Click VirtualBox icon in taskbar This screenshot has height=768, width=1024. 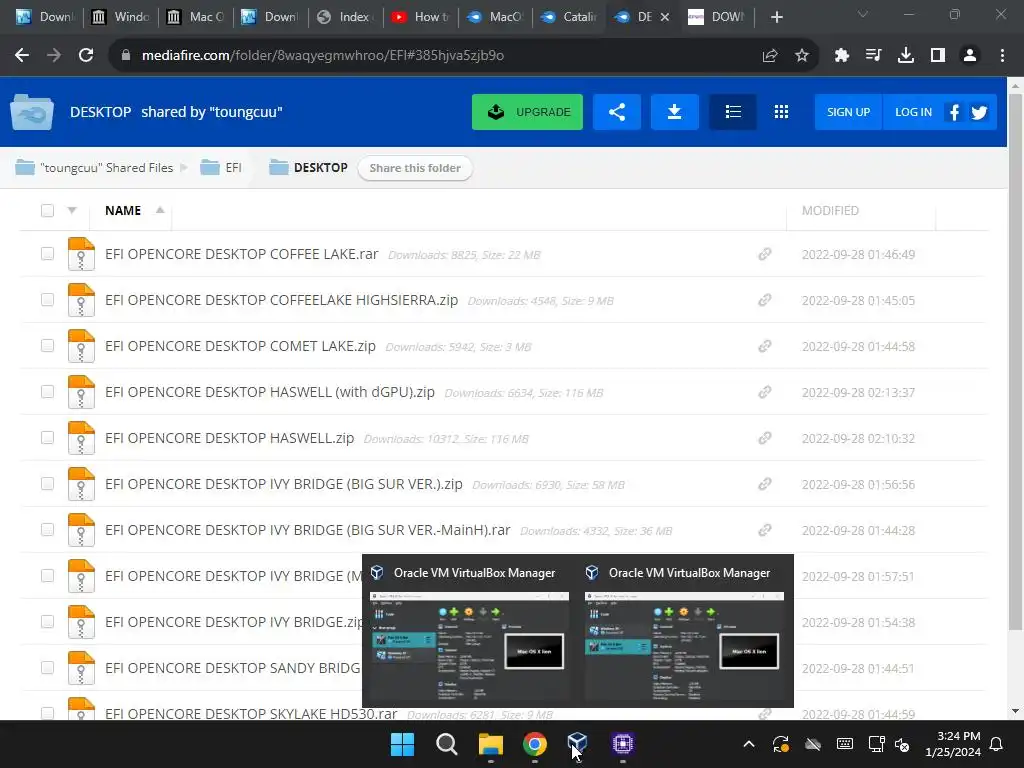pyautogui.click(x=577, y=743)
